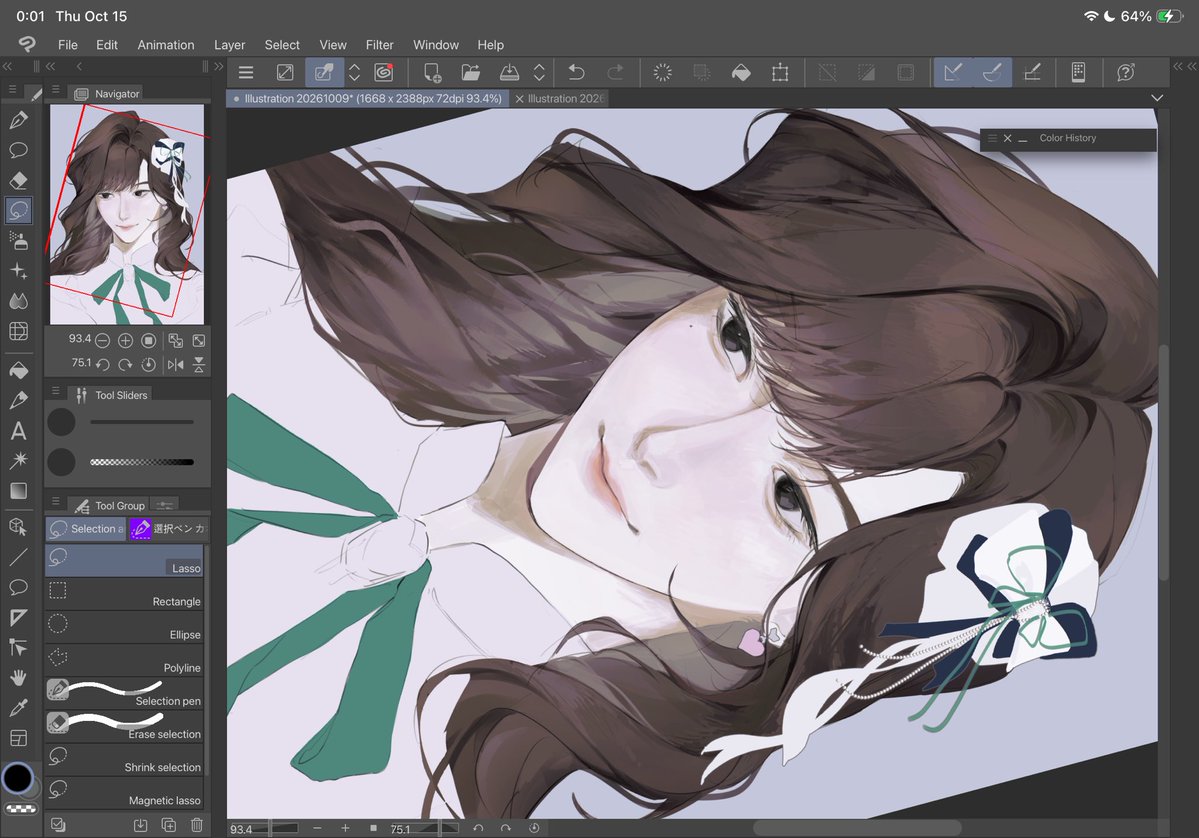Adjust the opacity slider in Tool Sliders
Viewport: 1199px width, 838px height.
[141, 462]
